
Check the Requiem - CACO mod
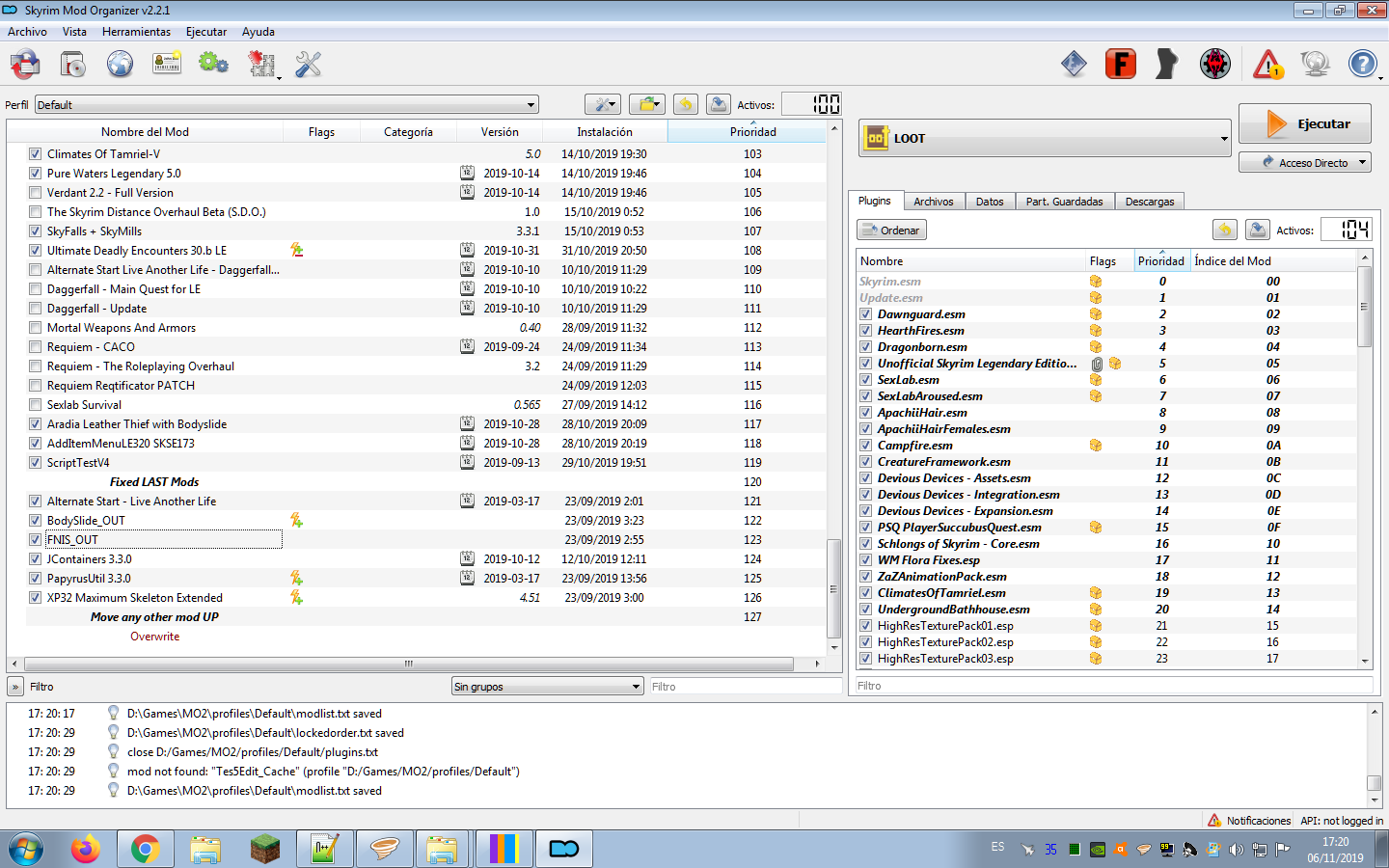(x=35, y=347)
